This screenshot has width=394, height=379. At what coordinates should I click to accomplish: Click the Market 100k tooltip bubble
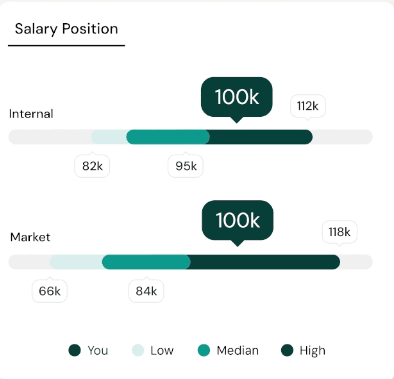point(238,220)
